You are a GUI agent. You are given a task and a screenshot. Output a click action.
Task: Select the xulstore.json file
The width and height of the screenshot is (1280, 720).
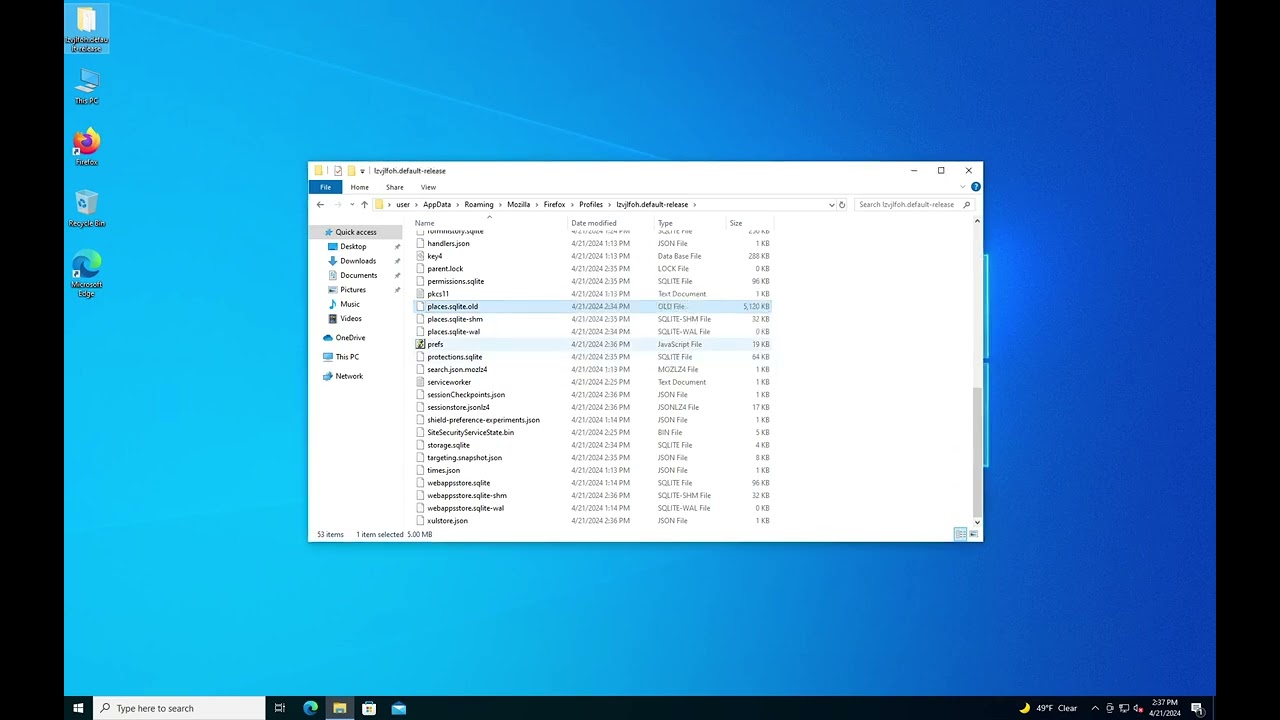[x=592, y=521]
